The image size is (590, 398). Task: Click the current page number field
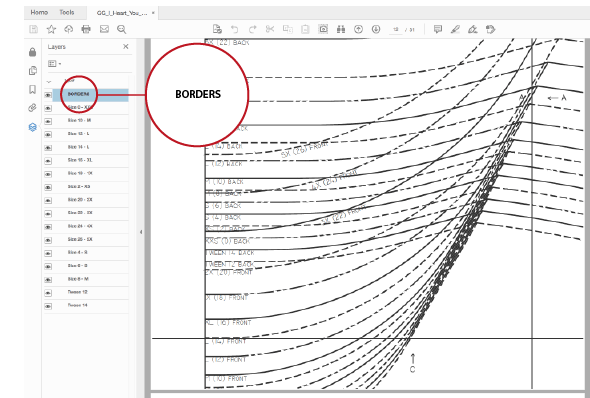coord(395,29)
